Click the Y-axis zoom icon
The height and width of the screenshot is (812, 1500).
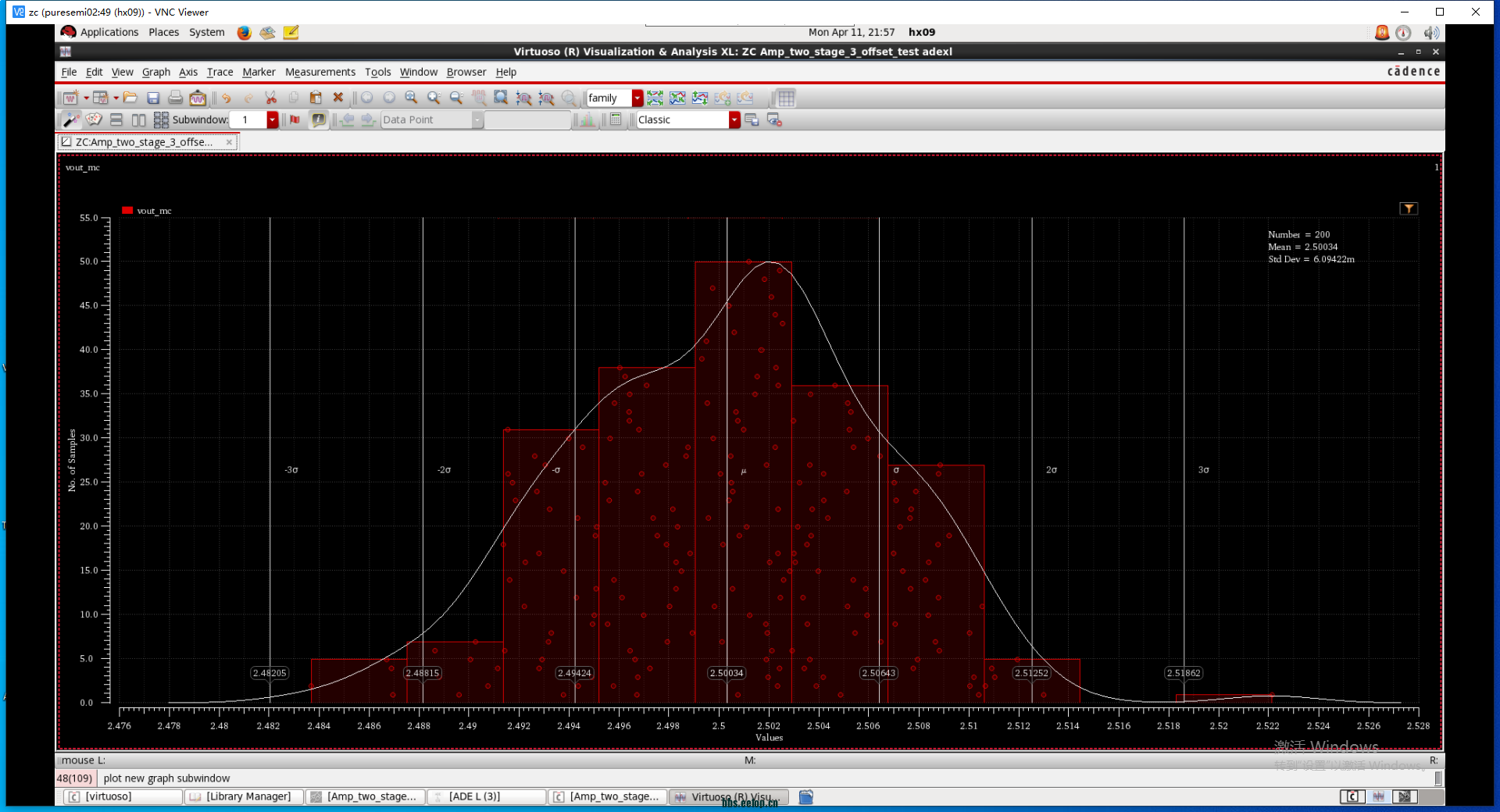click(x=546, y=98)
